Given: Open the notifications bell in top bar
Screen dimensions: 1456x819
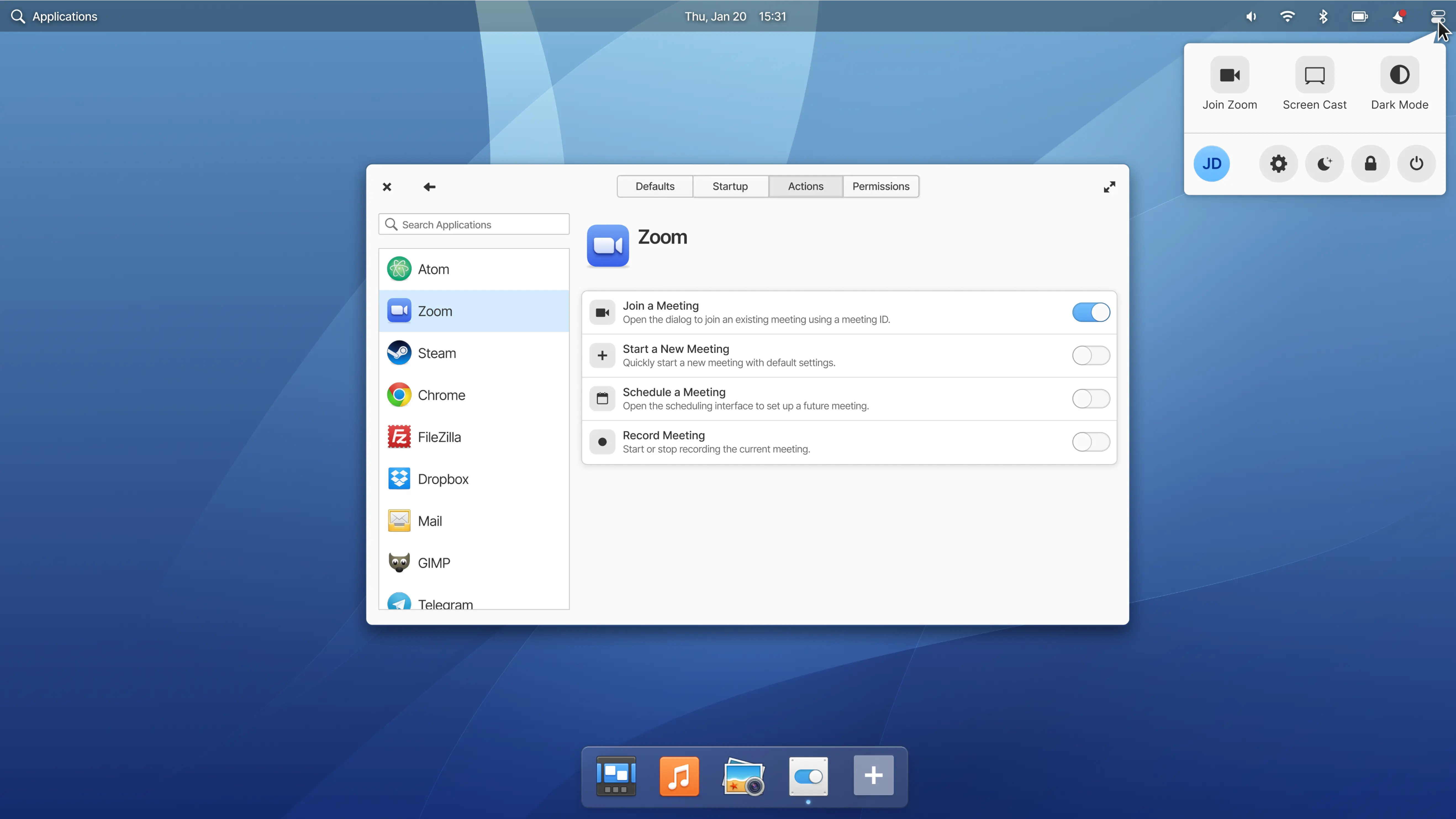Looking at the screenshot, I should click(1398, 16).
